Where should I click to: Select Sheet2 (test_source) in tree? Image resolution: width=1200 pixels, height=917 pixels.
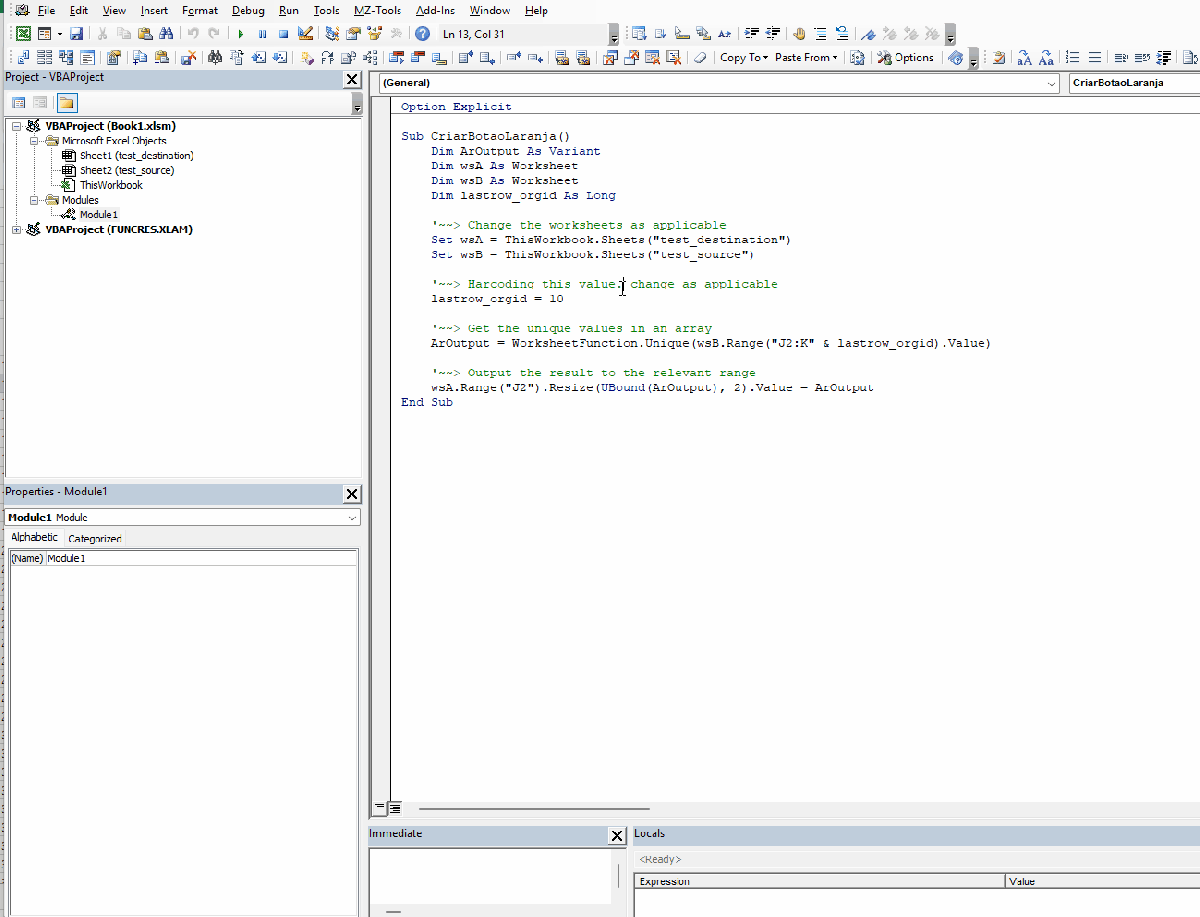pos(126,170)
